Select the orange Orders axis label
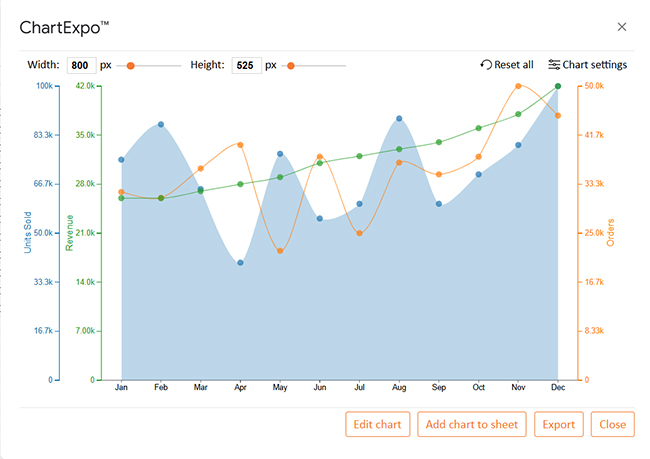The width and height of the screenshot is (650, 459). point(611,232)
